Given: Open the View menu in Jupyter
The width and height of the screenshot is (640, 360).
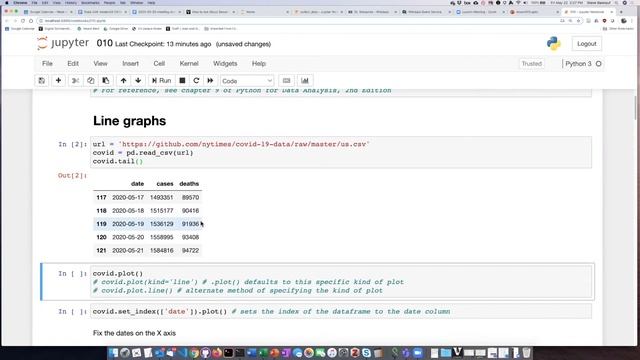Looking at the screenshot, I should [x=100, y=64].
